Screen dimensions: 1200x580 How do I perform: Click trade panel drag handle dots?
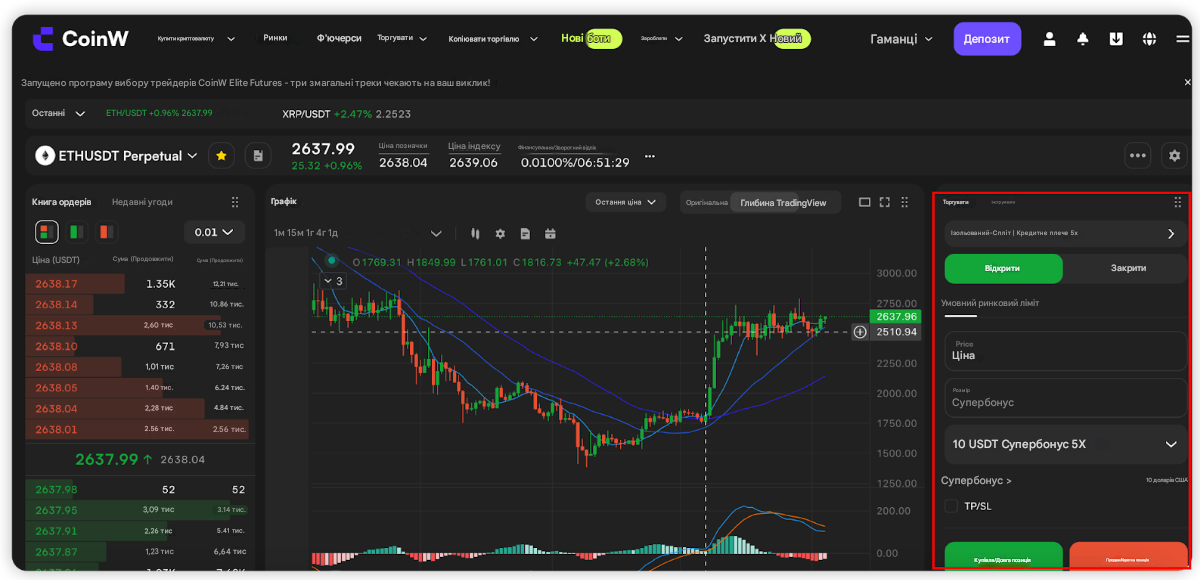(1177, 202)
